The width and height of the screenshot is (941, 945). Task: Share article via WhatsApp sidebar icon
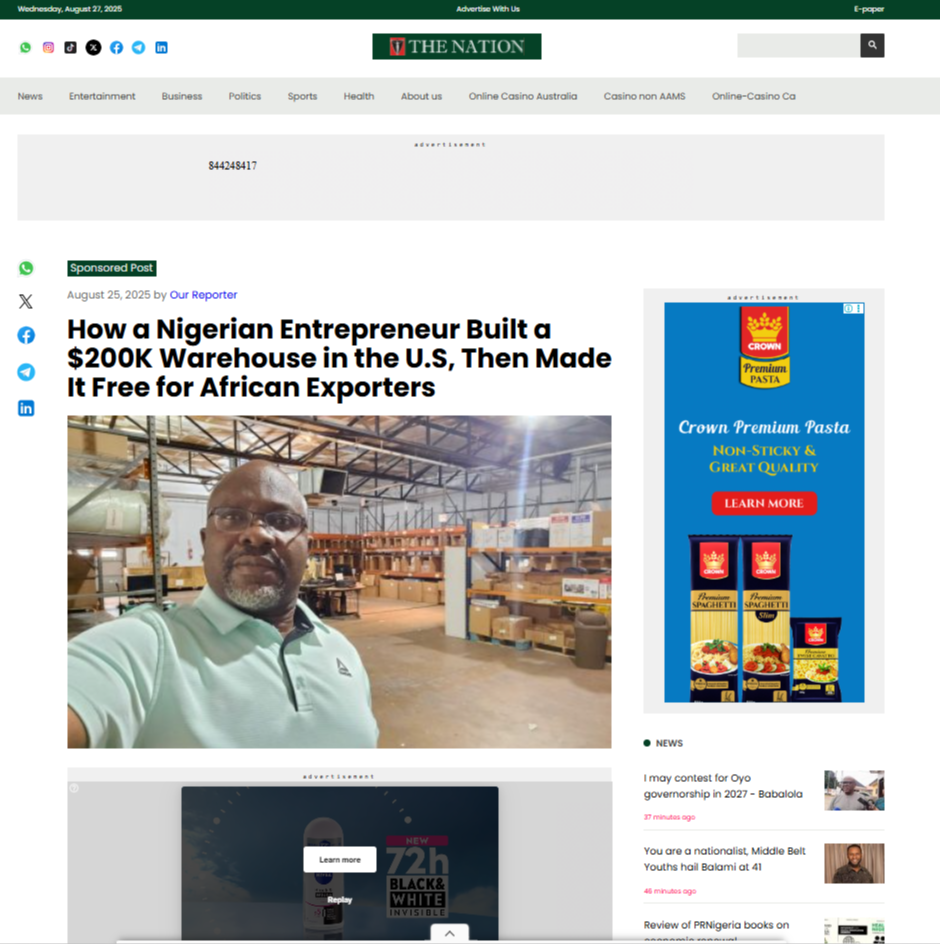pos(26,268)
